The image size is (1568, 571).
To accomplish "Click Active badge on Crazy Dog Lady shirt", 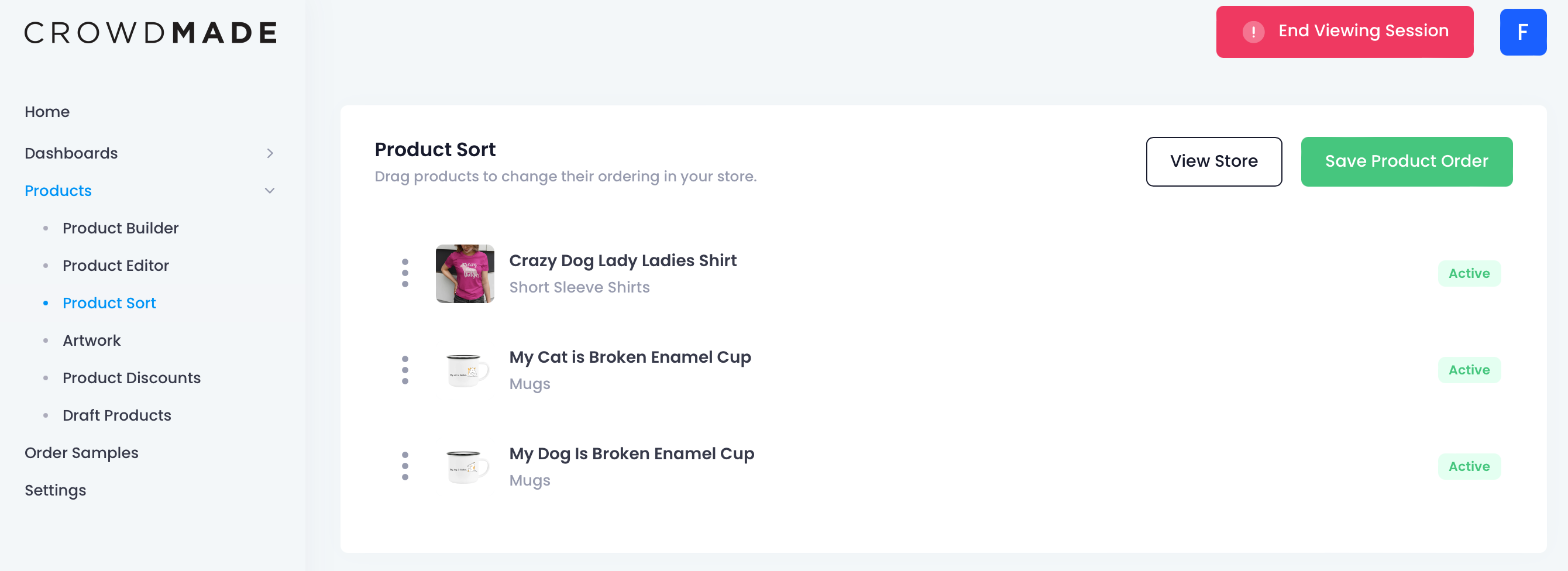I will coord(1468,273).
